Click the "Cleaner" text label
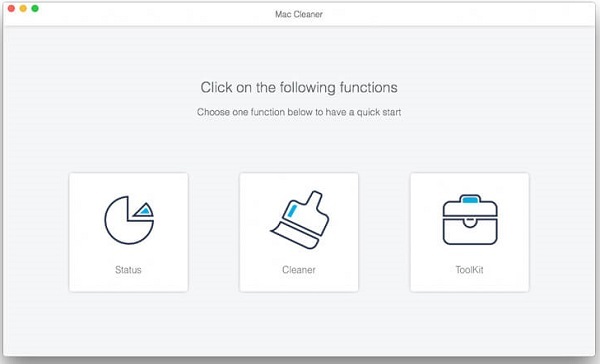Viewport: 600px width, 364px height. click(x=299, y=270)
